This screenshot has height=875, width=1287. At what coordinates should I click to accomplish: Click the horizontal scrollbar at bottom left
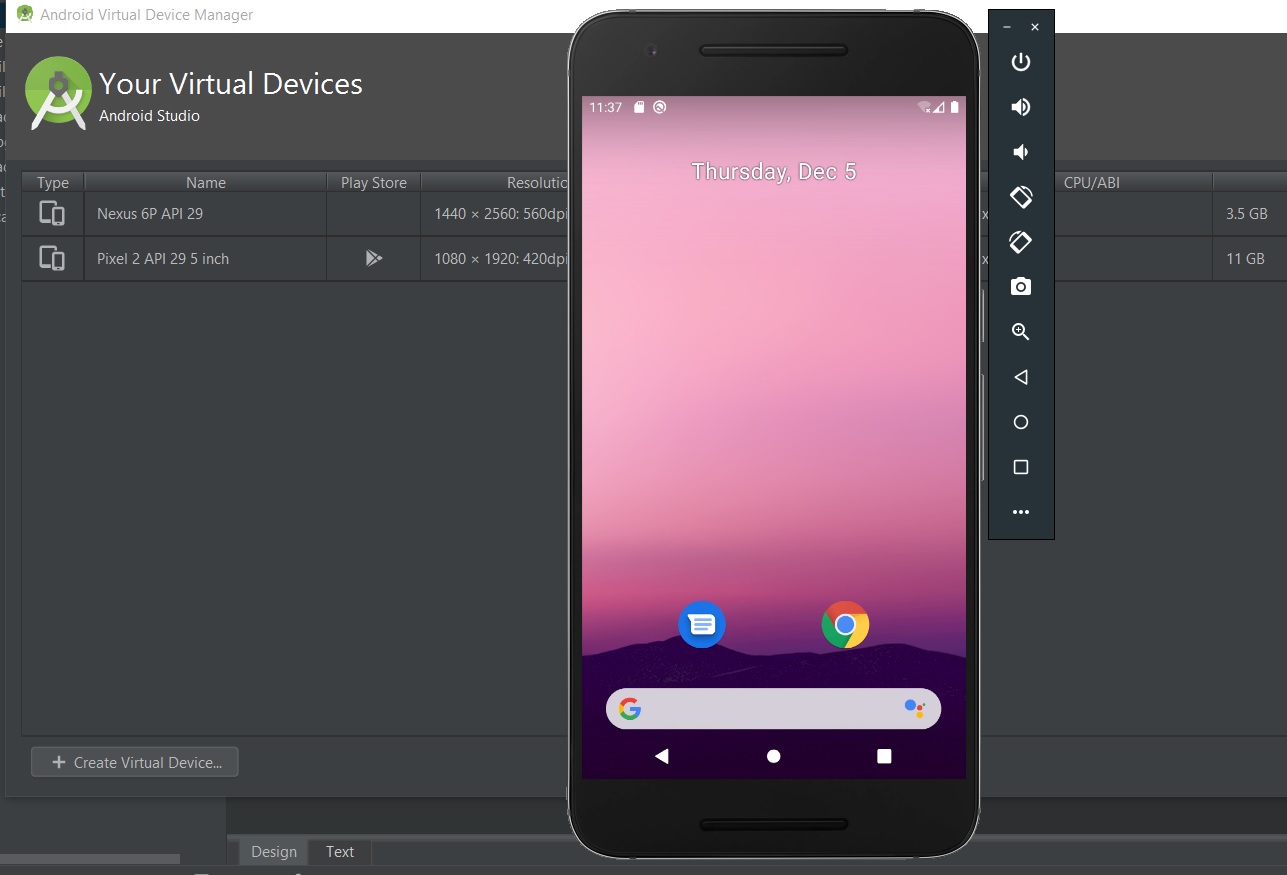coord(88,859)
